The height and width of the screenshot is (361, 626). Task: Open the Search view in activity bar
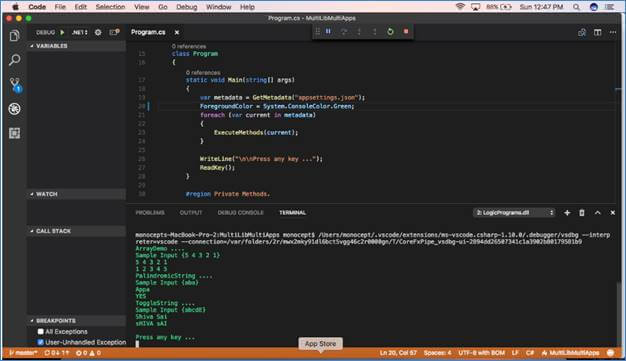[x=14, y=60]
